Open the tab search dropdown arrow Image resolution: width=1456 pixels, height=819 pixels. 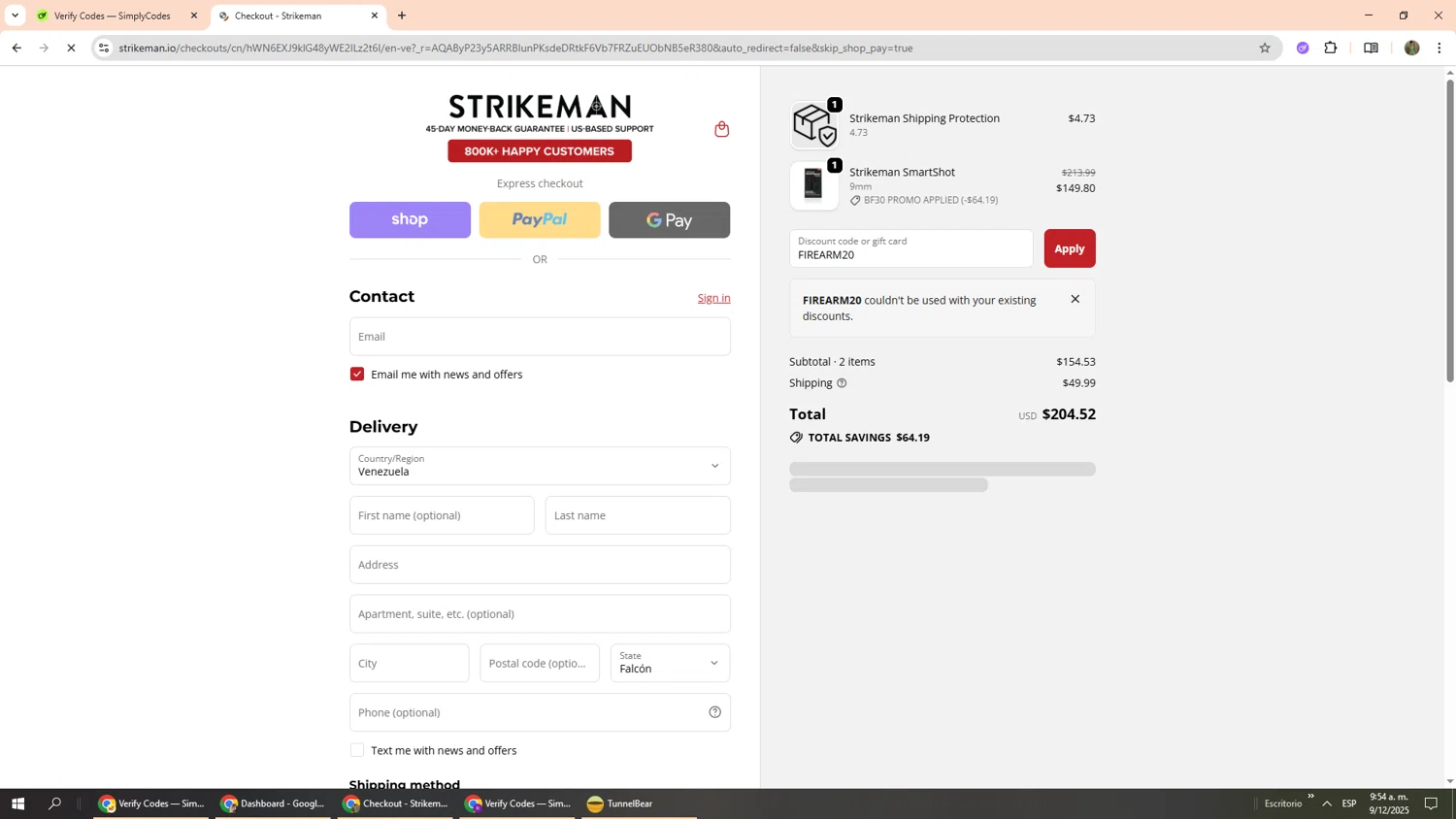tap(15, 16)
